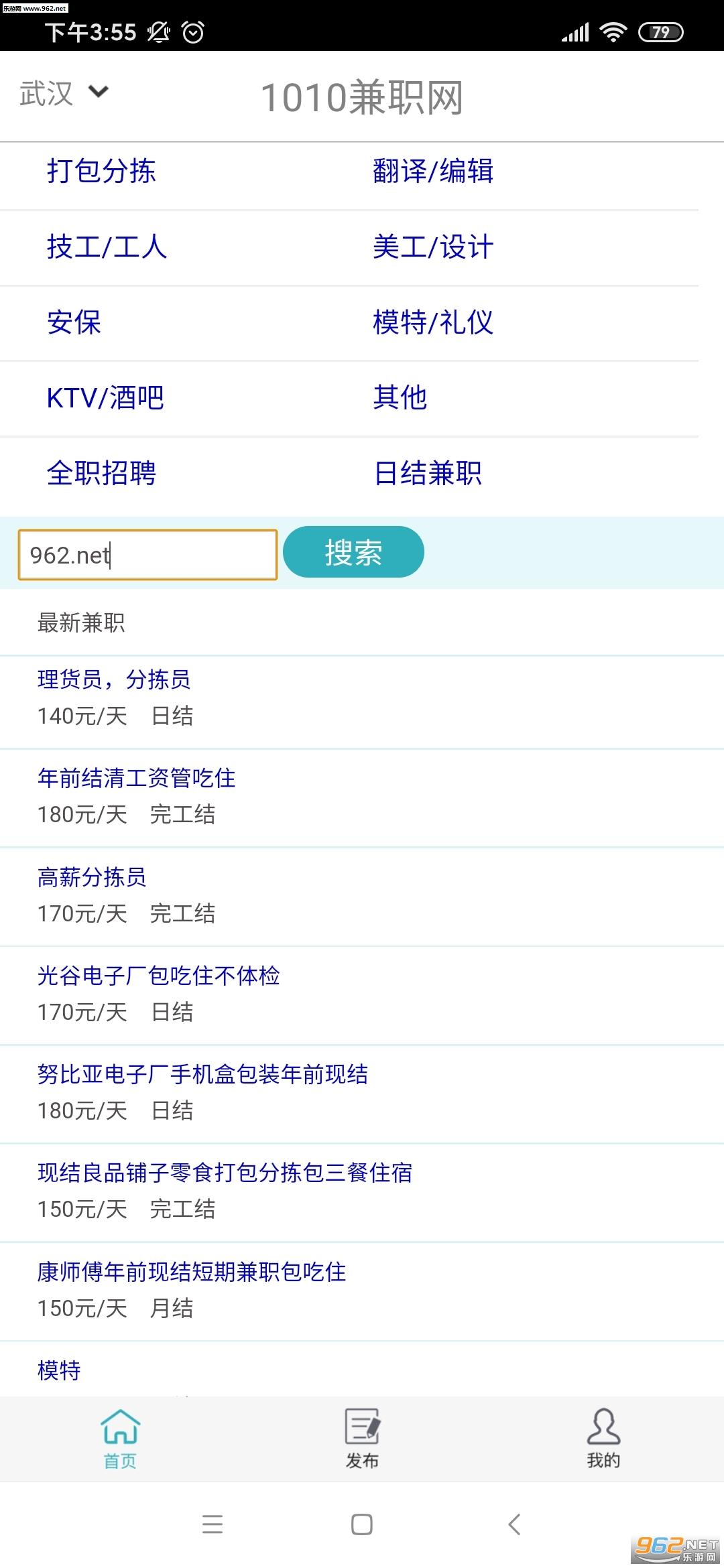Screen dimensions: 724x1568
Task: Click the 搜索 search button
Action: point(353,552)
